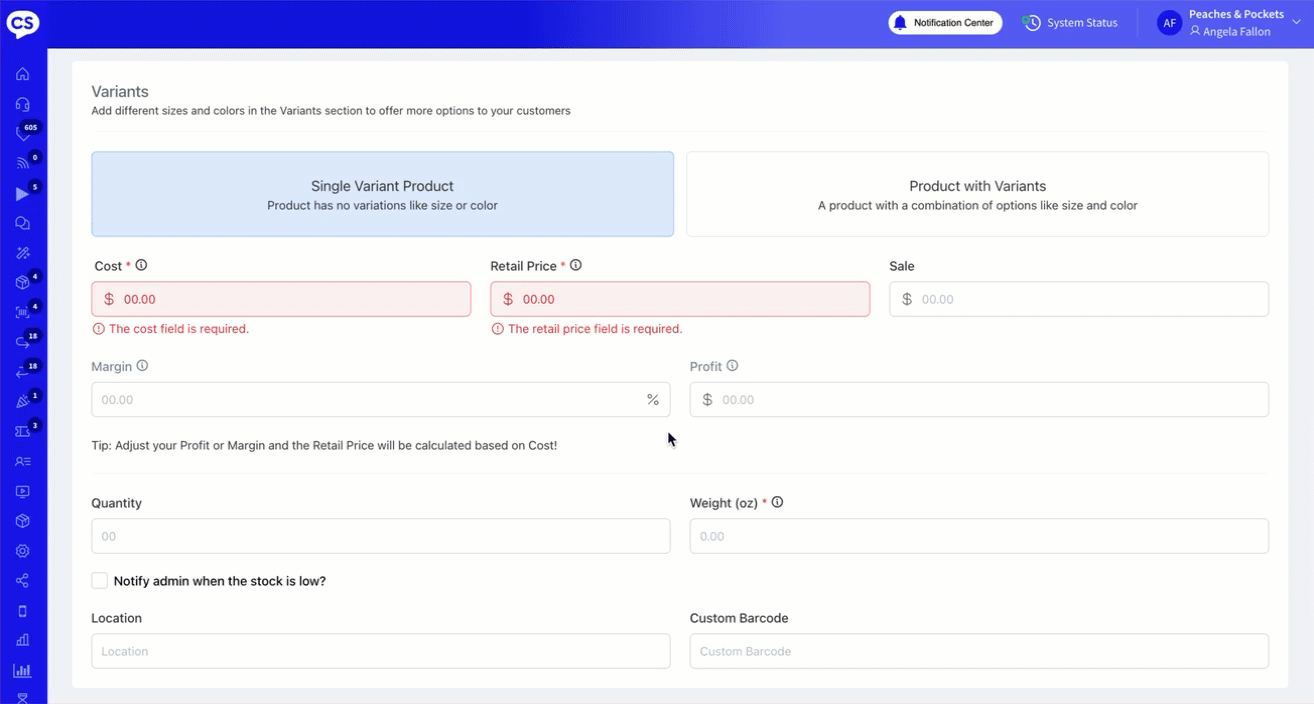1314x704 pixels.
Task: Open sidebar icon with 605 badge
Action: click(x=25, y=132)
